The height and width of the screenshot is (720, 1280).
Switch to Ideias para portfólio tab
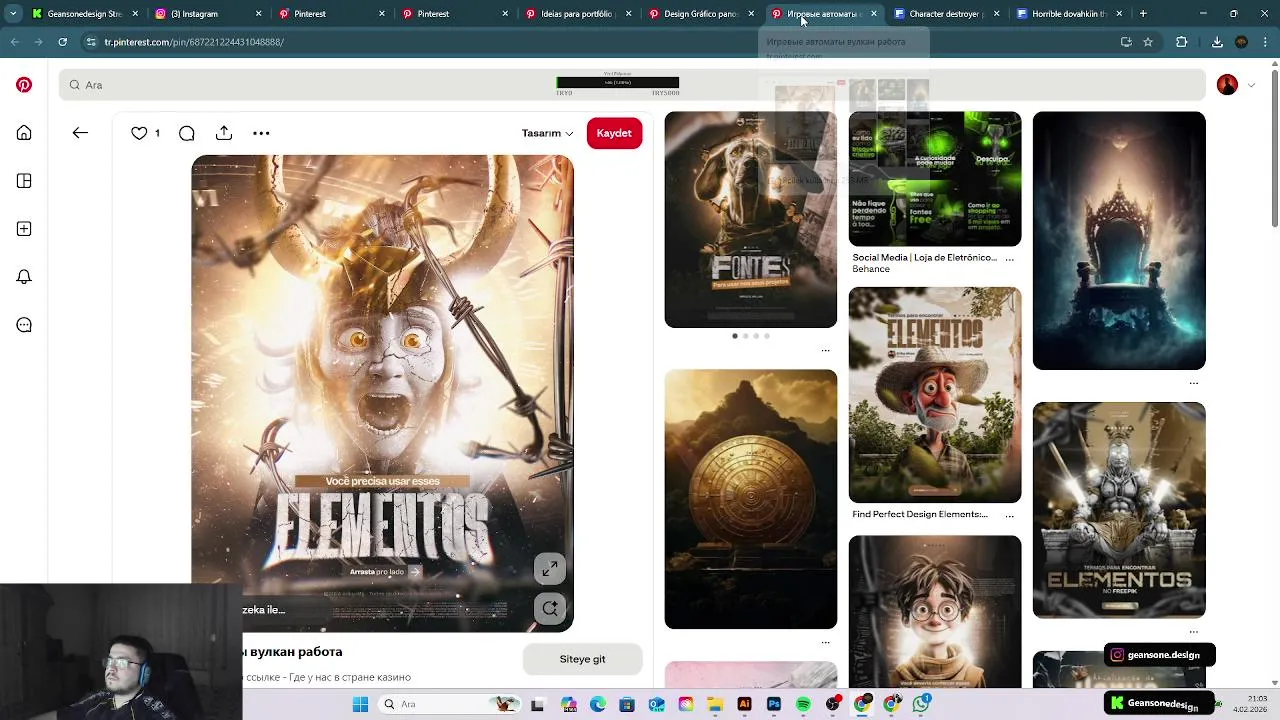tap(576, 14)
